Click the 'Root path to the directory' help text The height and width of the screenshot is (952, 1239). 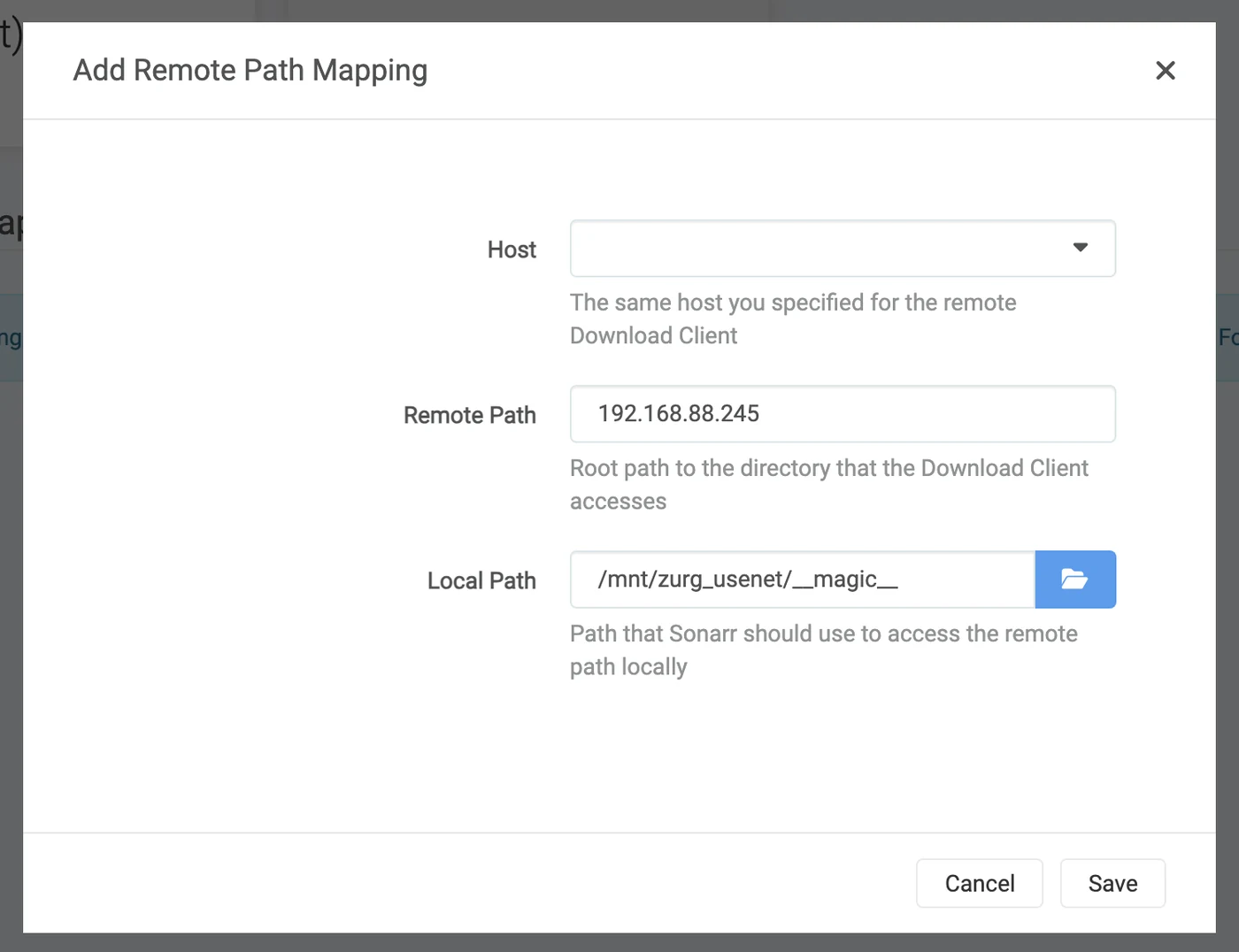(x=829, y=484)
